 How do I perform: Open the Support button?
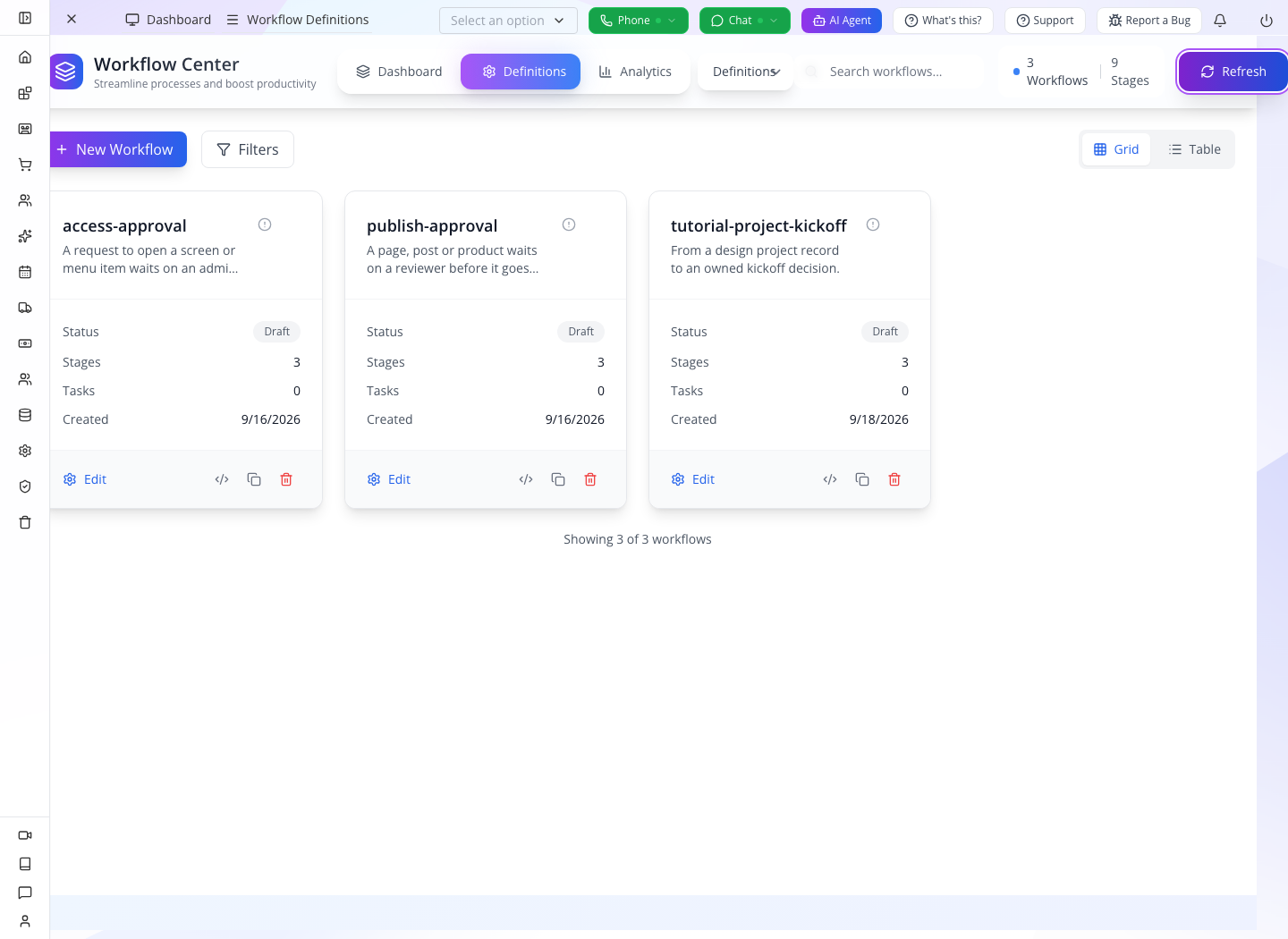(1045, 21)
